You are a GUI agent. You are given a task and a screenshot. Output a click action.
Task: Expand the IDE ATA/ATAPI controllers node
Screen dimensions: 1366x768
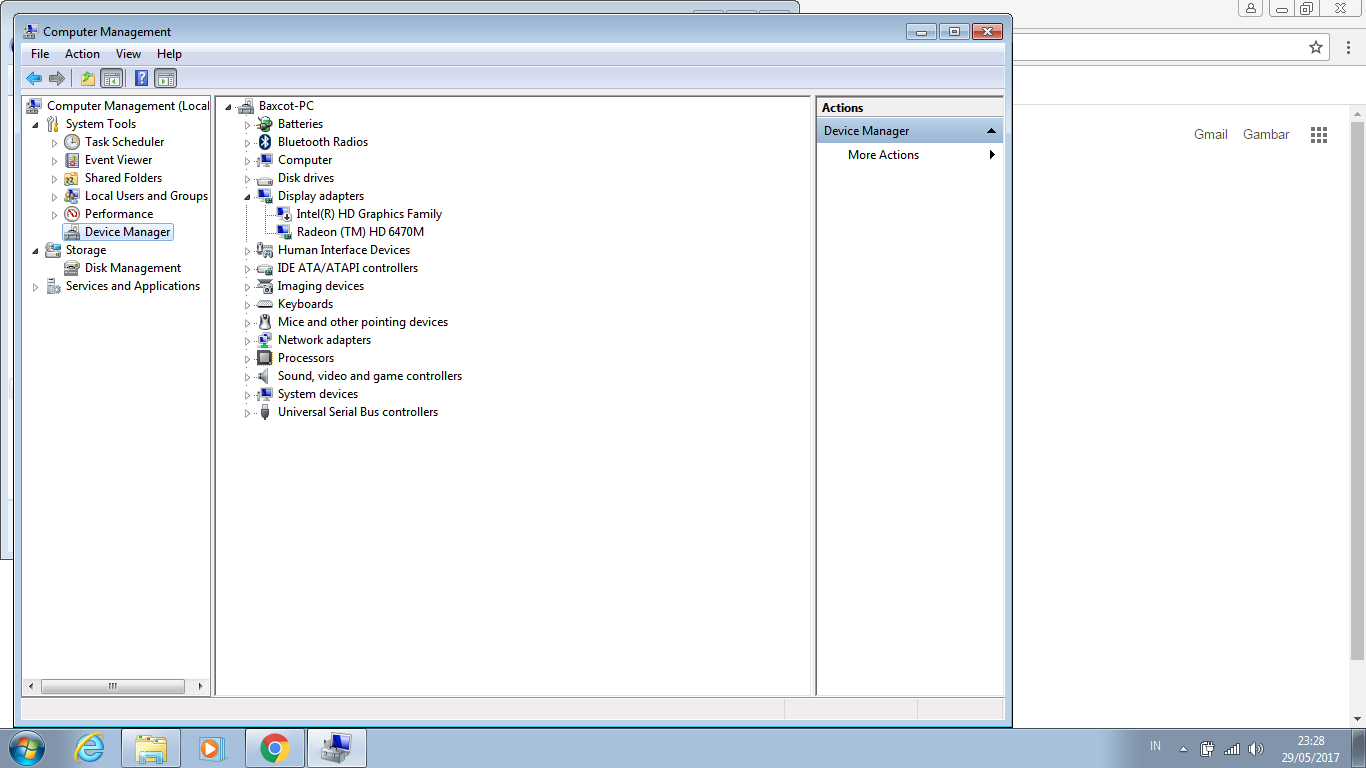pyautogui.click(x=248, y=268)
